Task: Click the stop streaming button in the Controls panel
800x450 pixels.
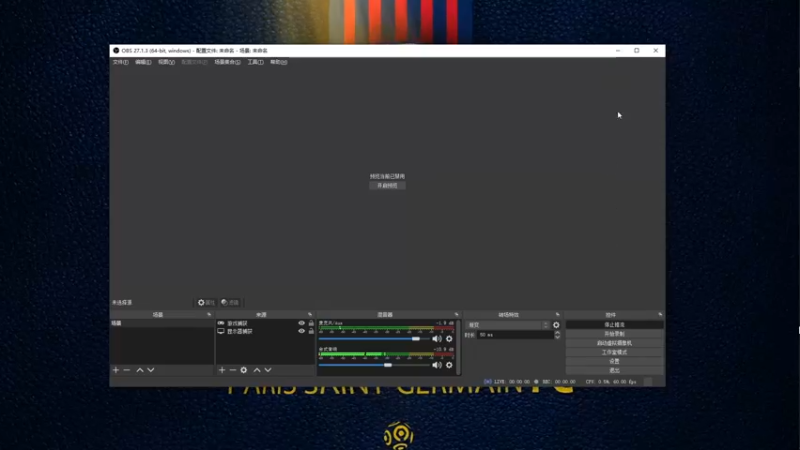Action: point(614,324)
